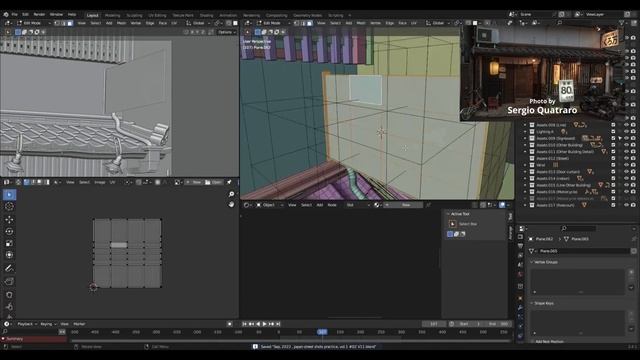640x360 pixels.
Task: Open the Output properties tab icon
Action: (x=520, y=246)
